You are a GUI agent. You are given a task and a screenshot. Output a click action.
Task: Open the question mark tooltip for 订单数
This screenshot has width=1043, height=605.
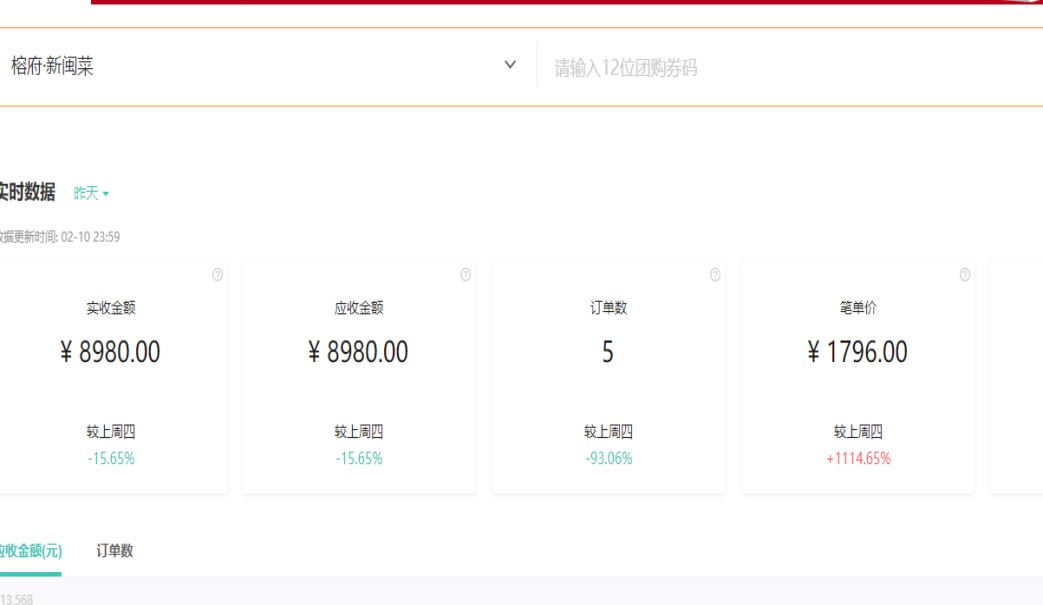pos(715,275)
